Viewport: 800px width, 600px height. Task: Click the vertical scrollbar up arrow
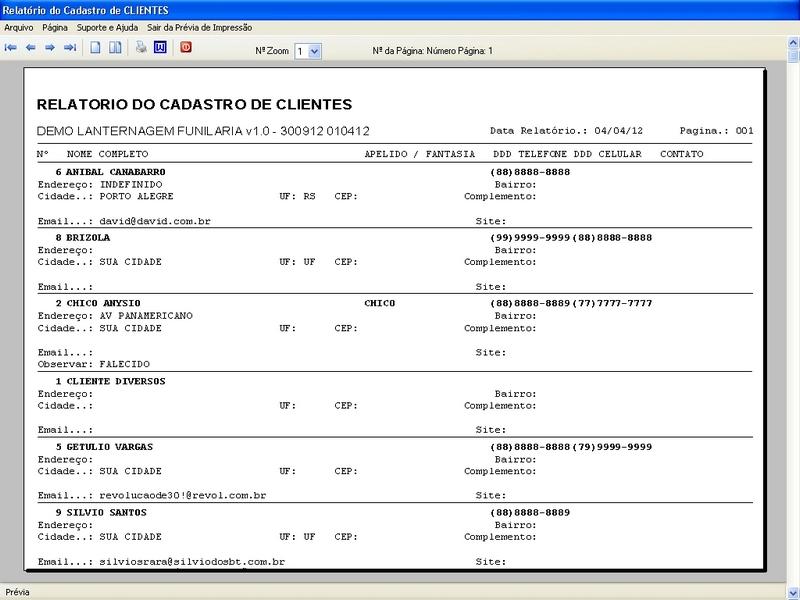point(793,42)
